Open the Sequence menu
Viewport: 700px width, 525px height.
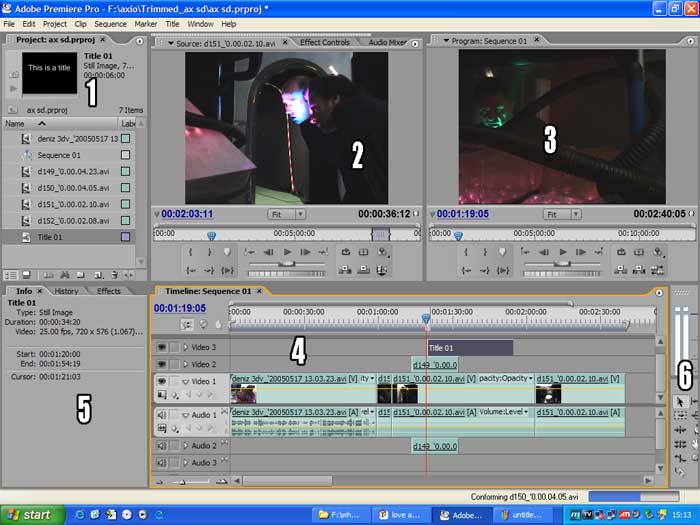(x=110, y=24)
